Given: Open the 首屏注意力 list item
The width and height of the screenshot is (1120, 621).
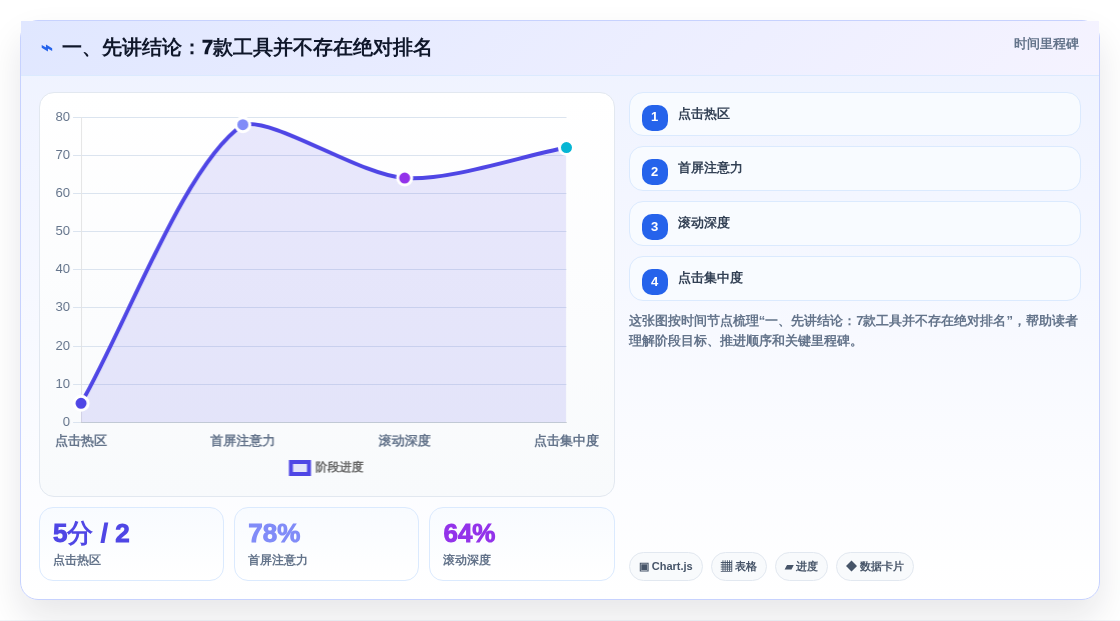Looking at the screenshot, I should pos(854,169).
